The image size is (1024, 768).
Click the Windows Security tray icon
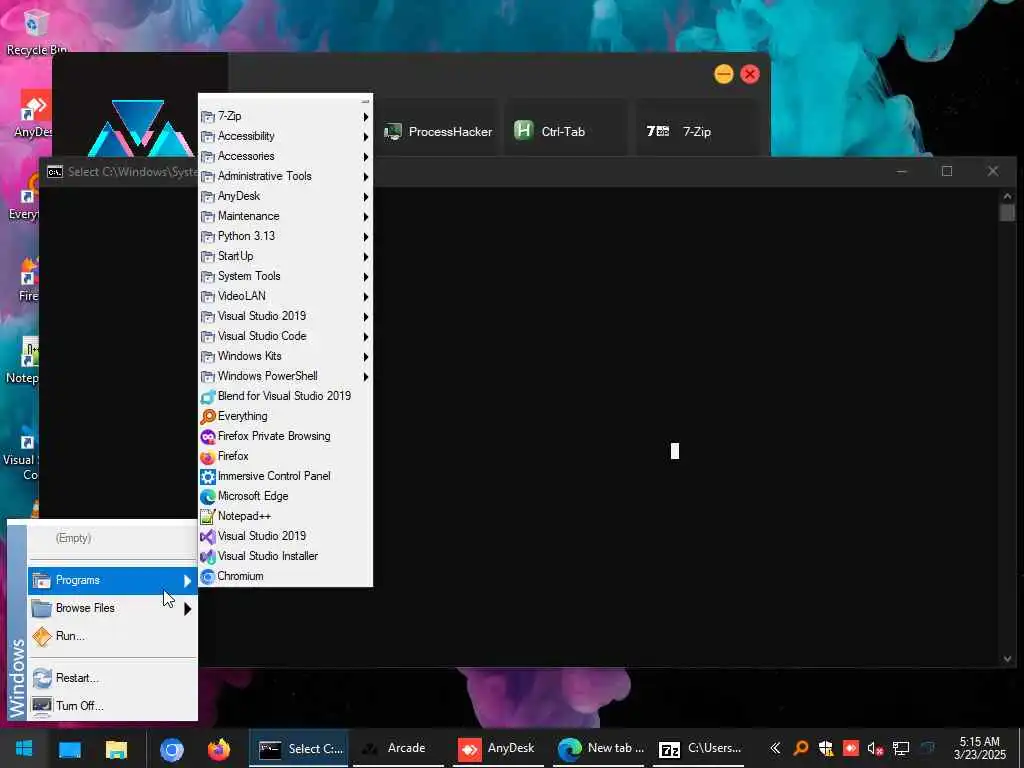(825, 749)
